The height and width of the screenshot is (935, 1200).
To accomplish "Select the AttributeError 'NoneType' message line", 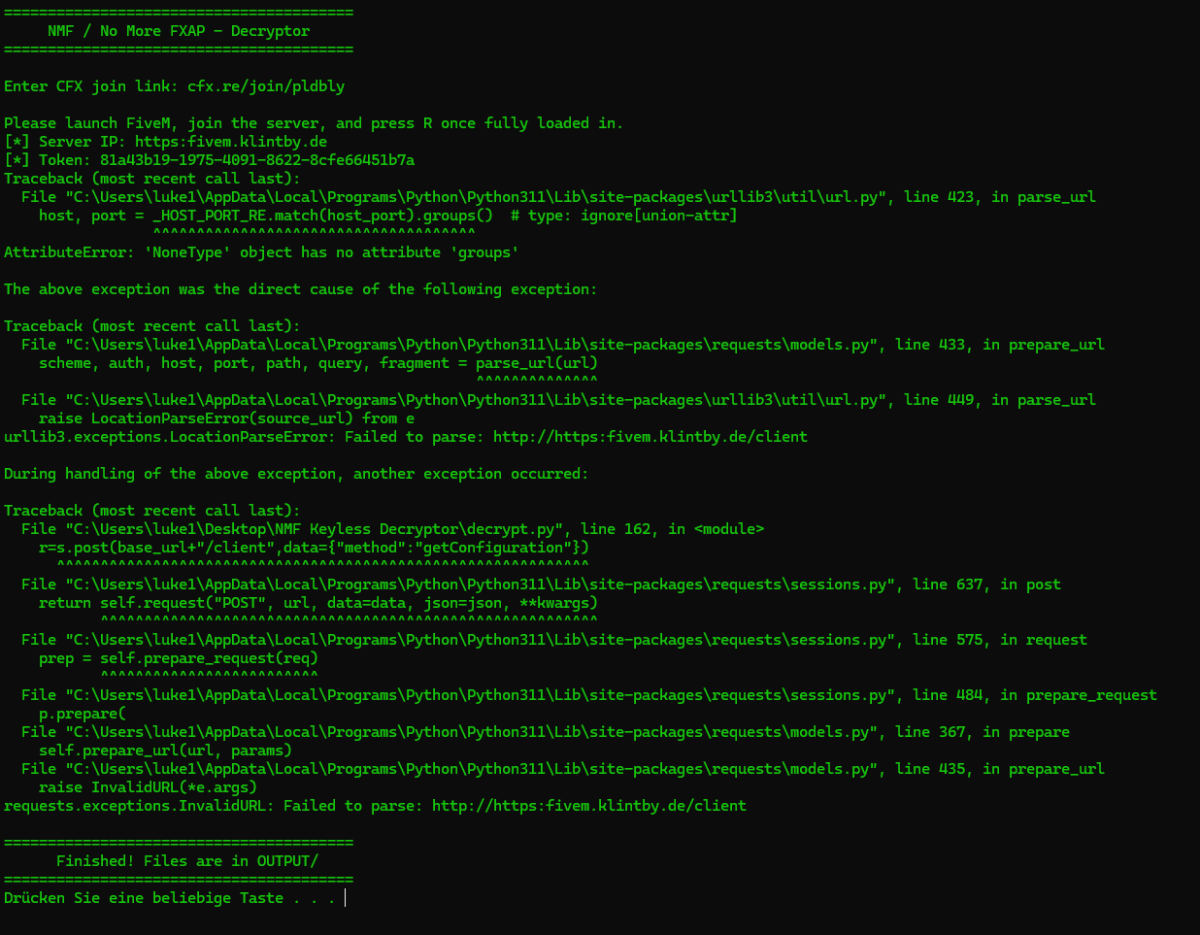I will (x=261, y=252).
